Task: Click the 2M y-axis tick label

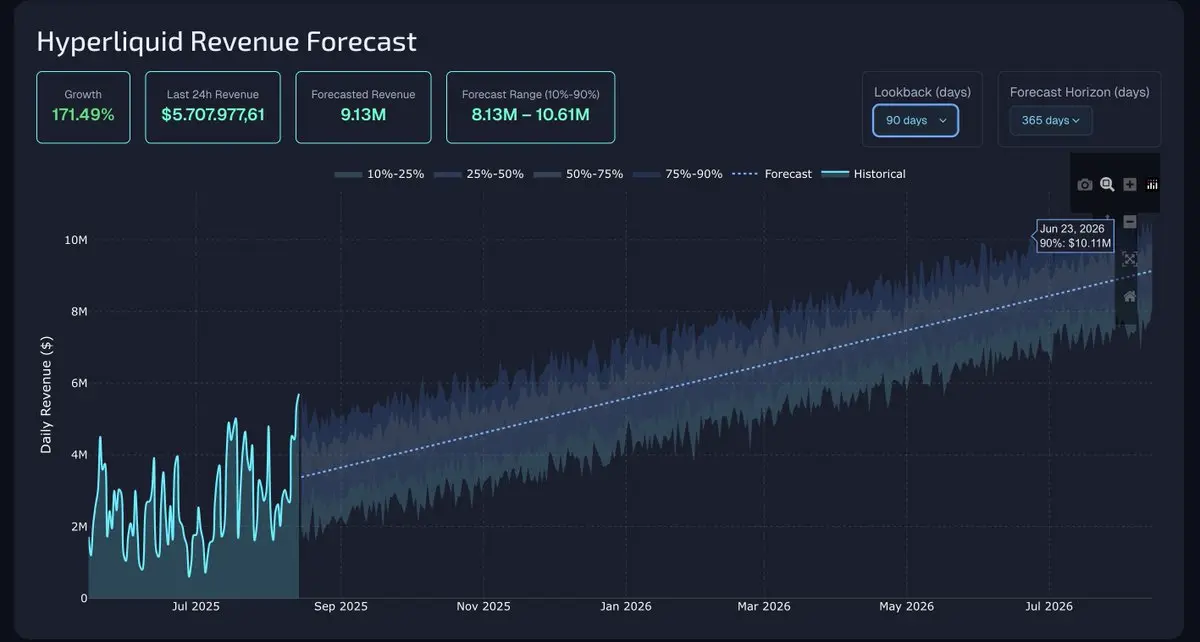Action: click(x=79, y=527)
